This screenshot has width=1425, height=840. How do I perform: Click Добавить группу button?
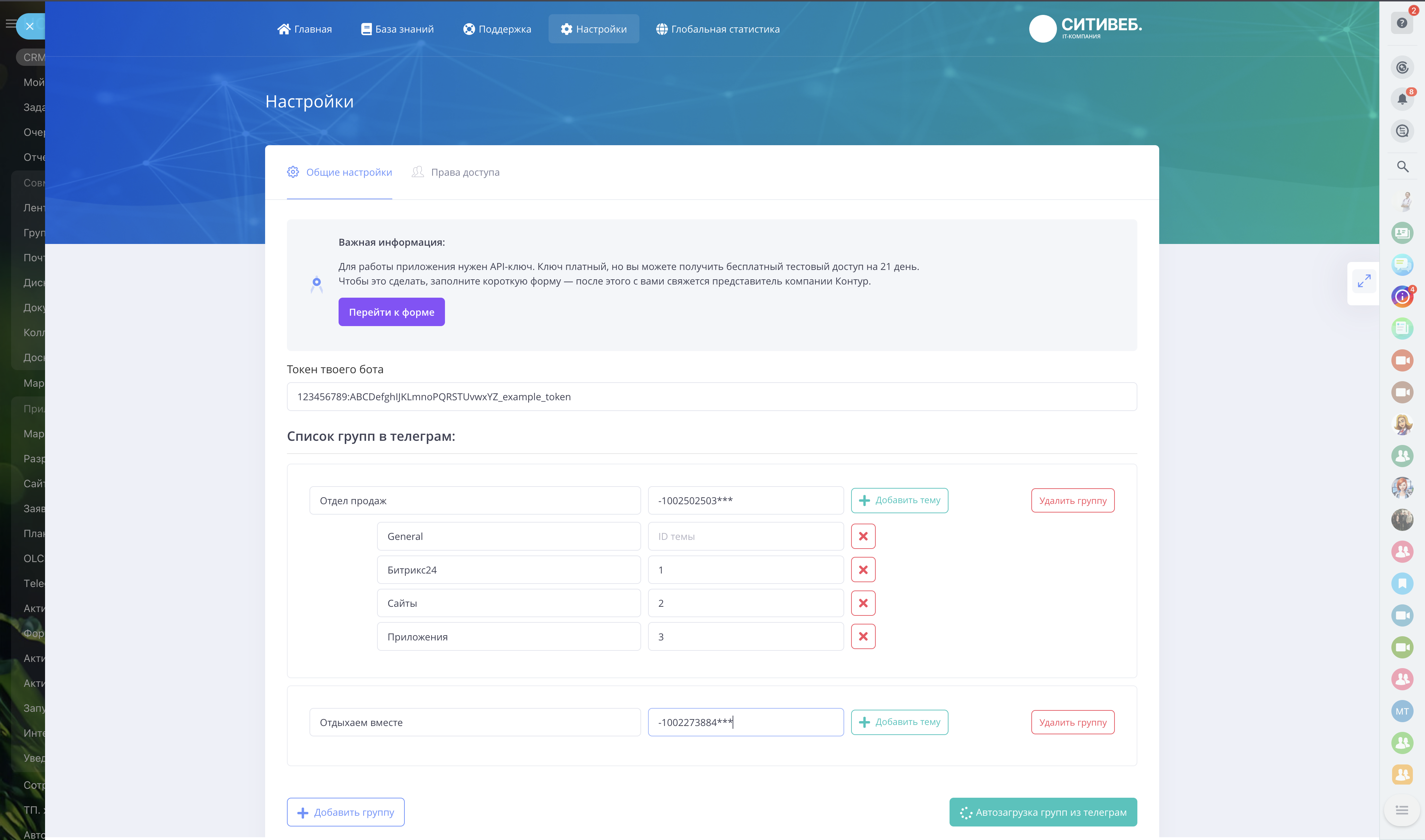point(345,812)
